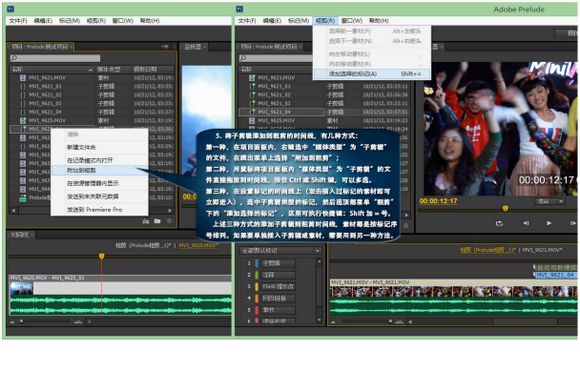Click the MVI_9621.MOV clip icon in right project list

[252, 78]
